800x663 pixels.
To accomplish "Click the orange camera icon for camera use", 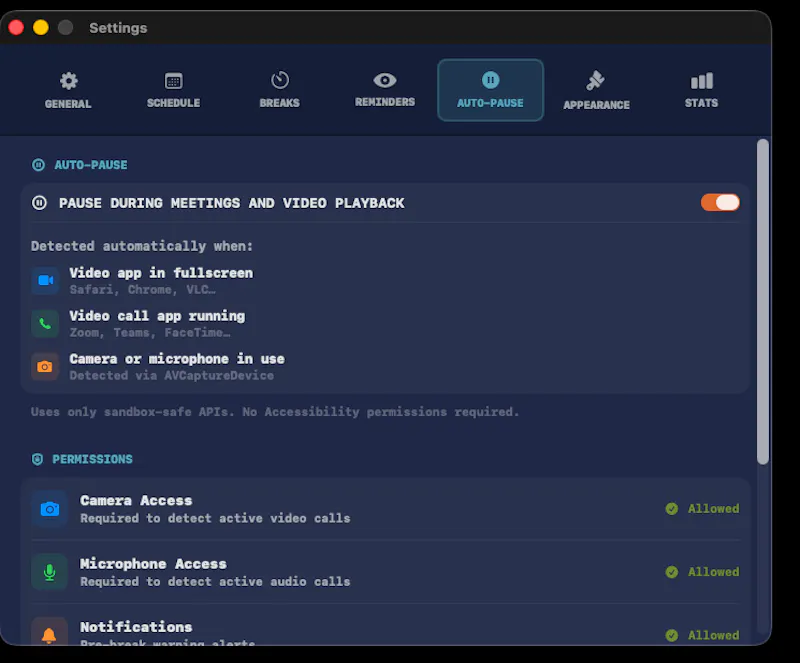I will point(45,366).
